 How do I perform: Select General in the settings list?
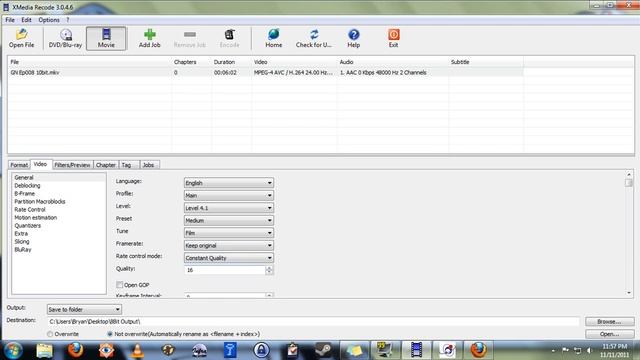pyautogui.click(x=24, y=178)
